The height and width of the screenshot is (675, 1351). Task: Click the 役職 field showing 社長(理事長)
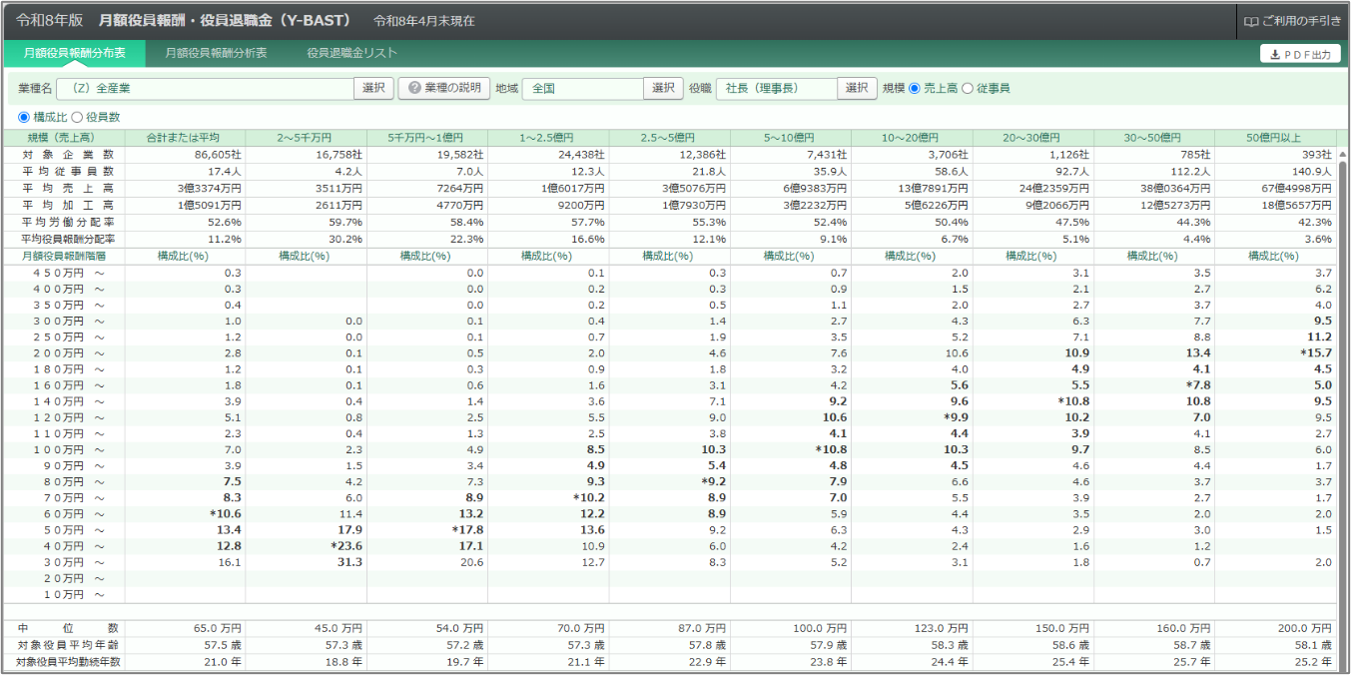coord(776,88)
